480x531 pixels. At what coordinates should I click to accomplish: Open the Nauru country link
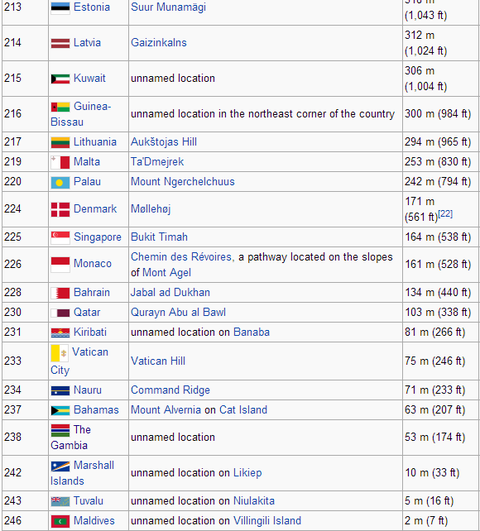88,390
